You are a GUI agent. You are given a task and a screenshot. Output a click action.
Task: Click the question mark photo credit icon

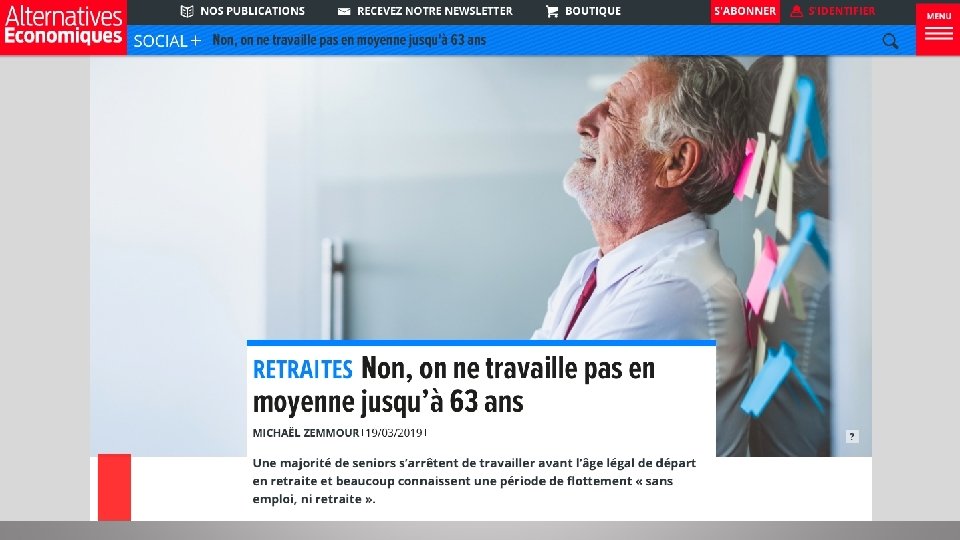852,436
